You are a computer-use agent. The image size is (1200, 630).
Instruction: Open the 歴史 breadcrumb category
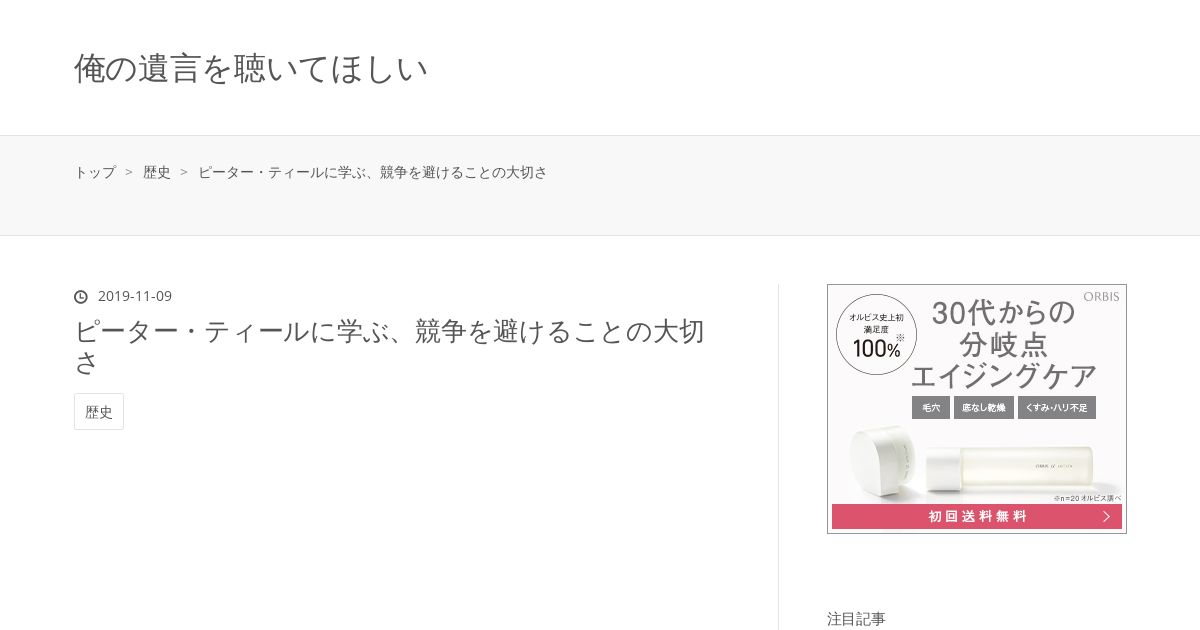[x=157, y=172]
